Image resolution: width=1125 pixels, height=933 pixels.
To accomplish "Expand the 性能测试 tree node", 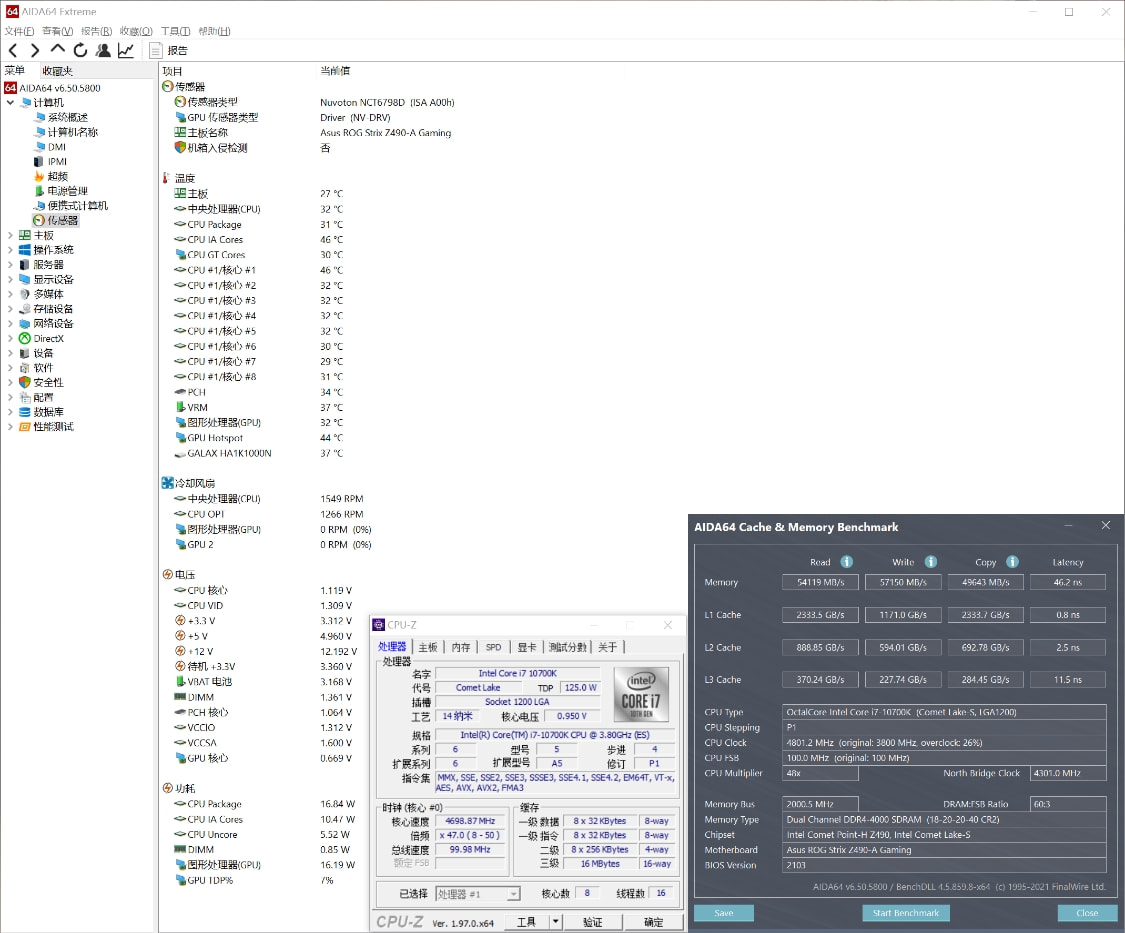I will click(10, 426).
